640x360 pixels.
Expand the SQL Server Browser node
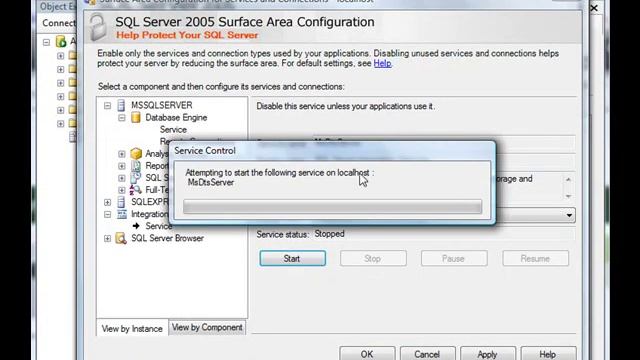click(107, 238)
